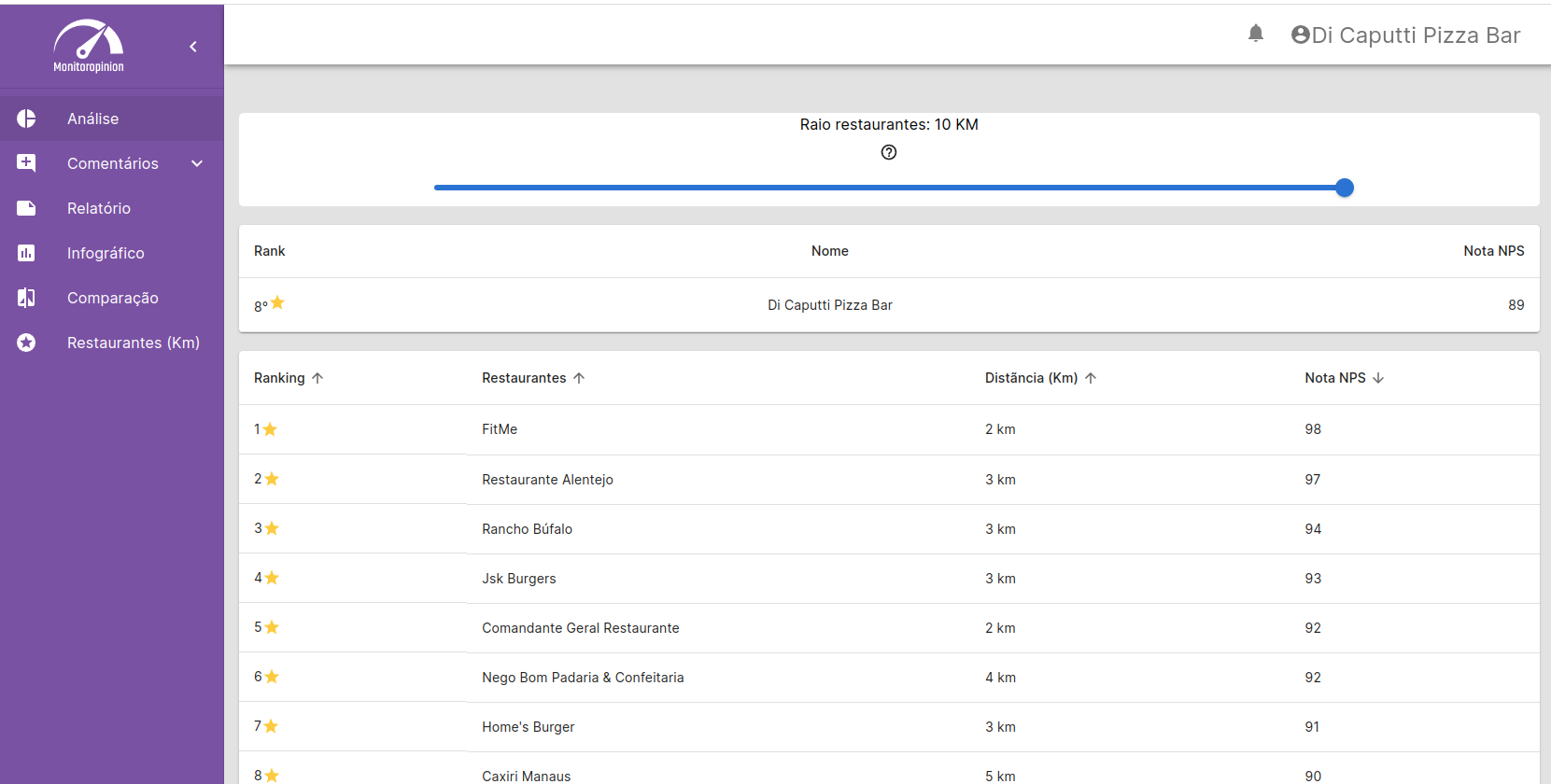Open the Infográfico menu item
Image resolution: width=1551 pixels, height=784 pixels.
click(x=106, y=253)
